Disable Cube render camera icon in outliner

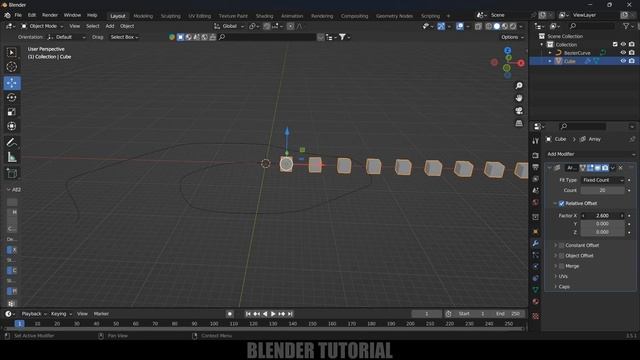click(x=631, y=61)
